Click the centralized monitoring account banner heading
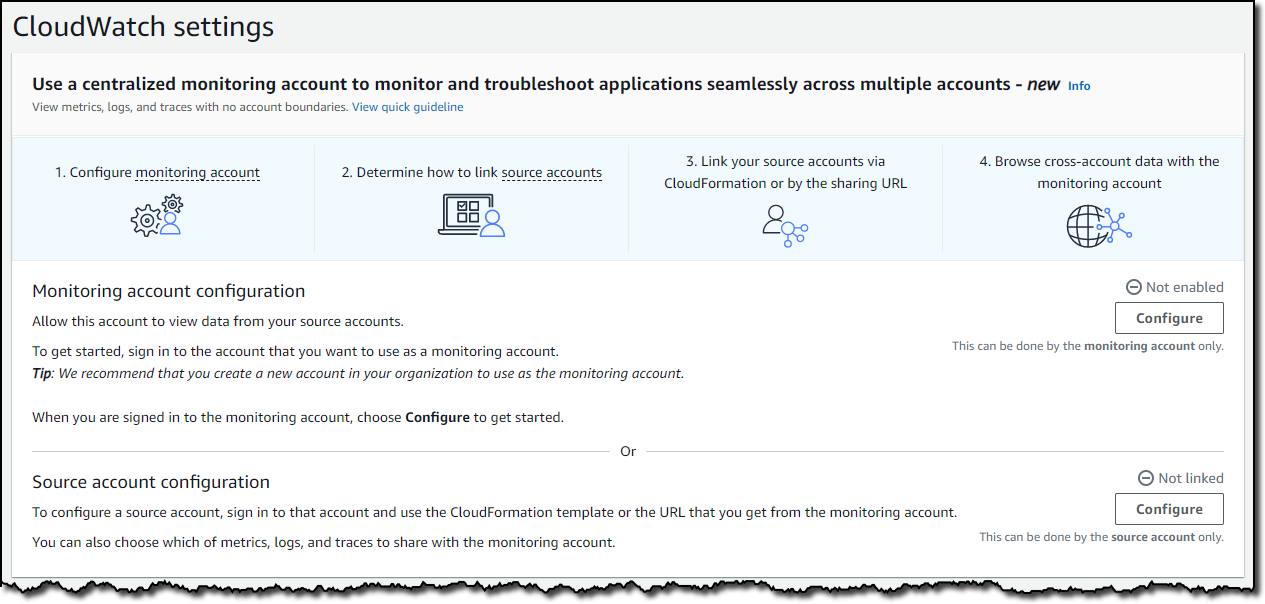This screenshot has height=604, width=1265. coord(546,85)
